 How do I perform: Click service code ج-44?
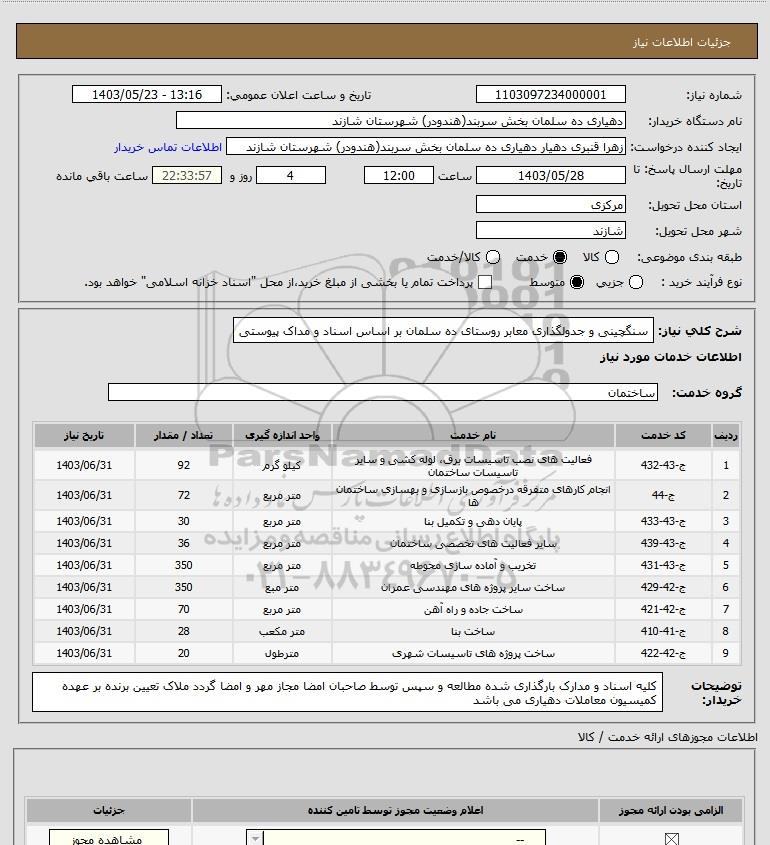[663, 495]
